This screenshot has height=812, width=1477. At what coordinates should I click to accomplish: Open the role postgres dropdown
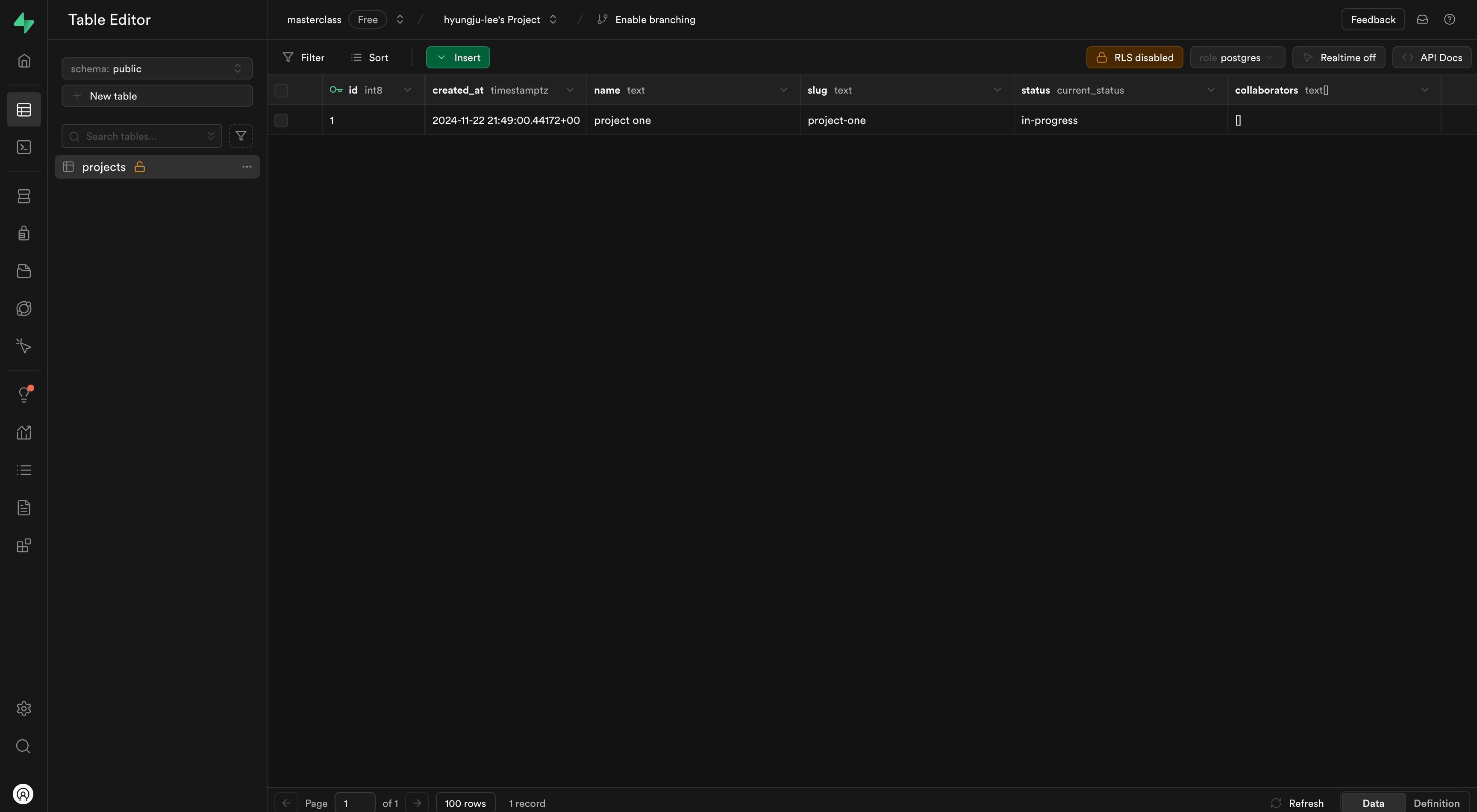click(1237, 57)
